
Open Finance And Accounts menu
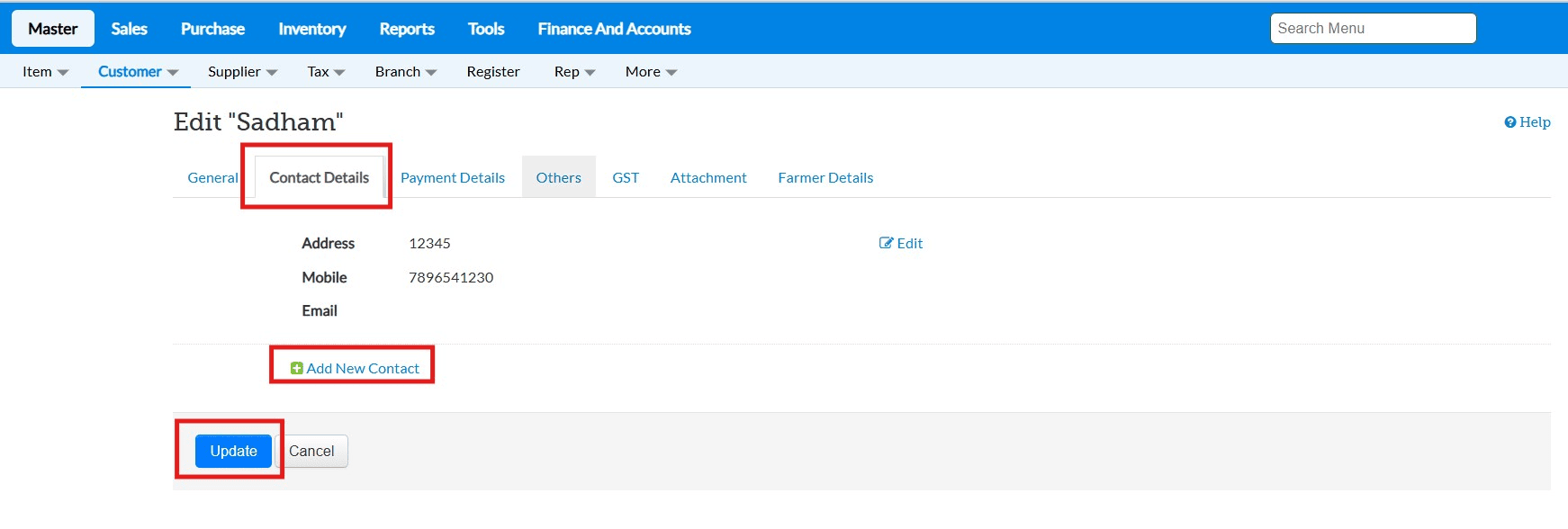pos(614,29)
